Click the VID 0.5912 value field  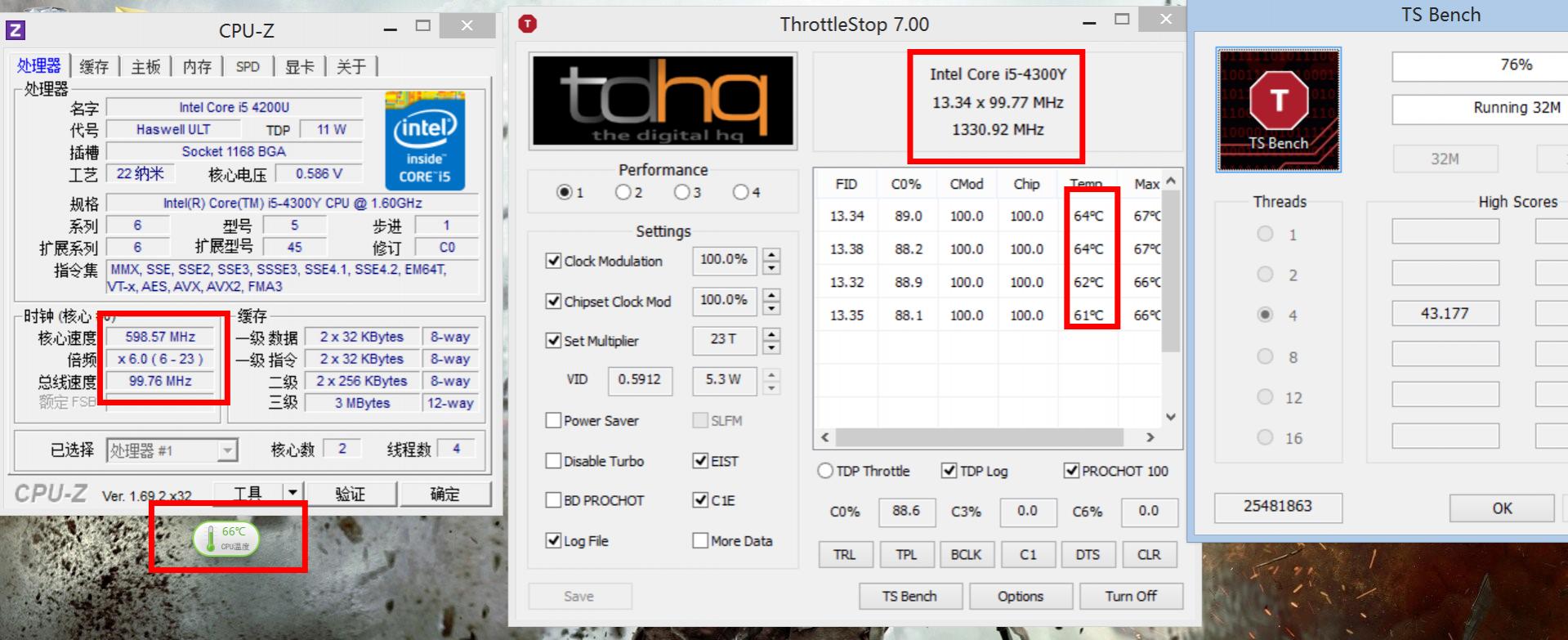(x=640, y=380)
